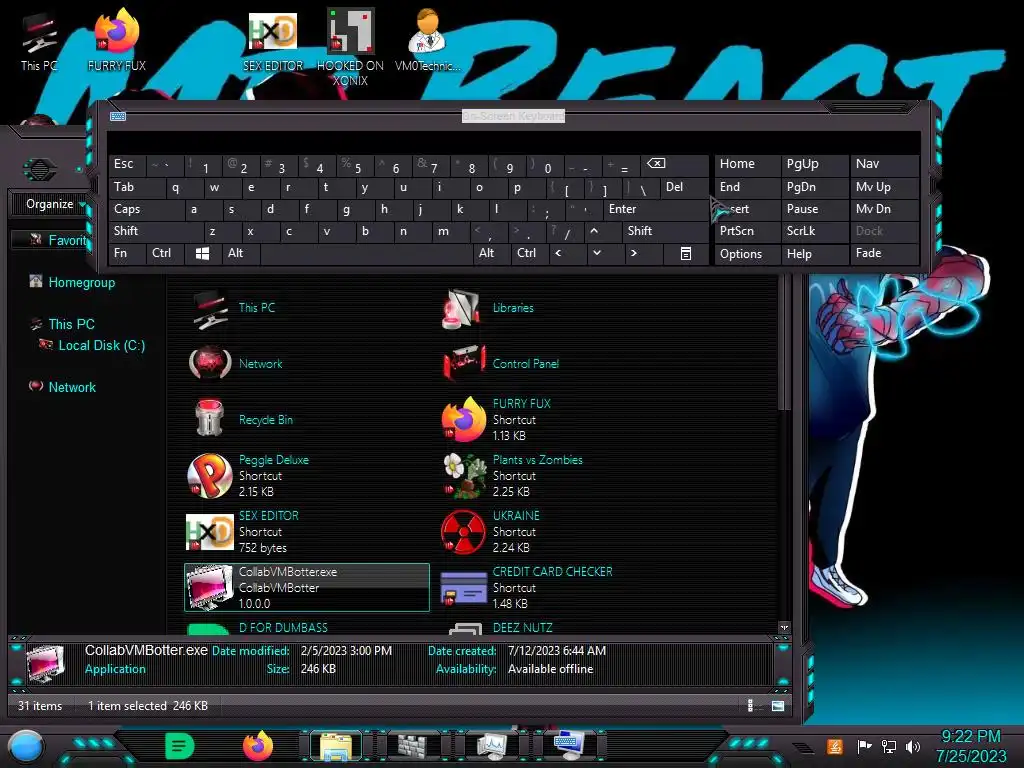The image size is (1024, 768).
Task: Select the CollabVMBotter.exe file
Action: tap(307, 587)
